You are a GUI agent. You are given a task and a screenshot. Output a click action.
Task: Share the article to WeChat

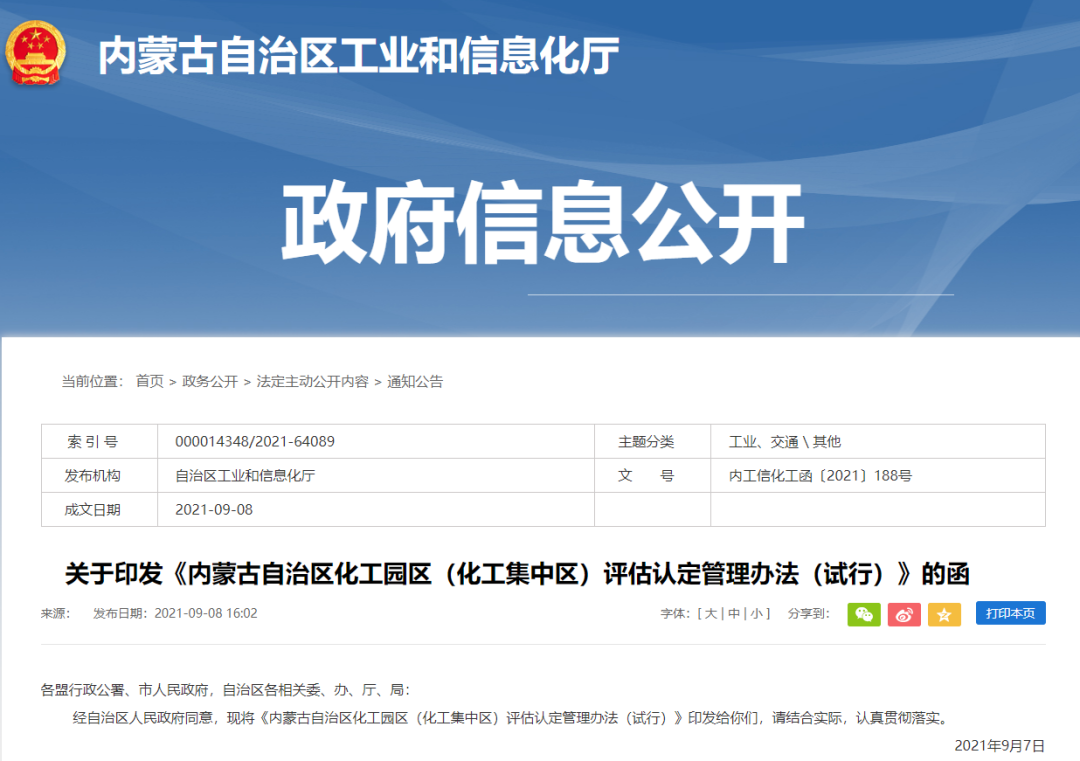(x=863, y=614)
